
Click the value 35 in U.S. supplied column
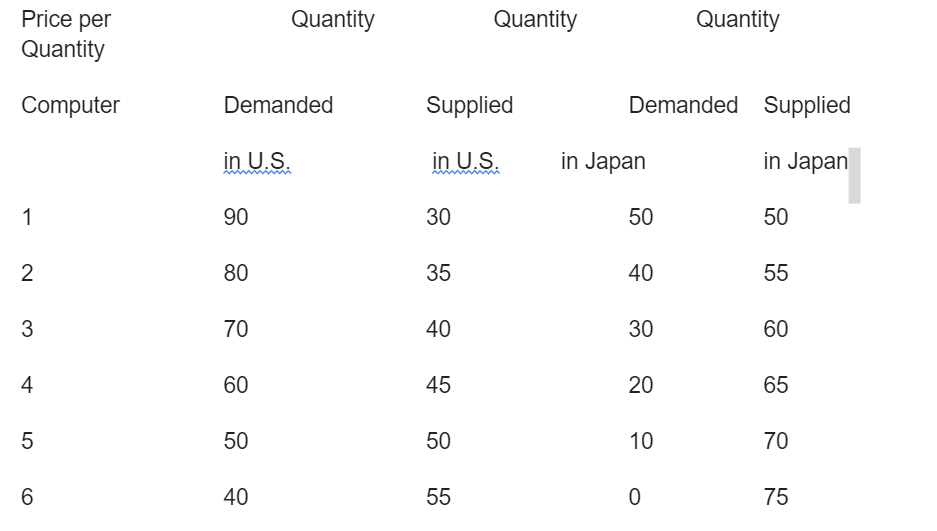(438, 274)
